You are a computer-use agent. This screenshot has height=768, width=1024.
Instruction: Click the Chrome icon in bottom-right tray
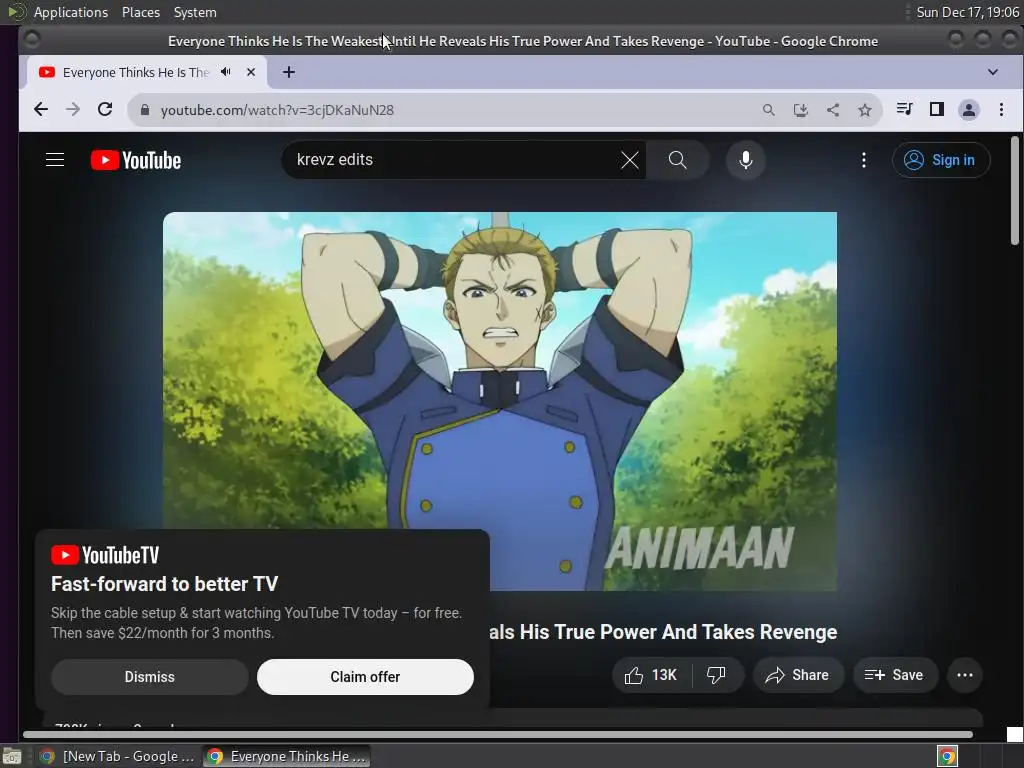tap(947, 756)
